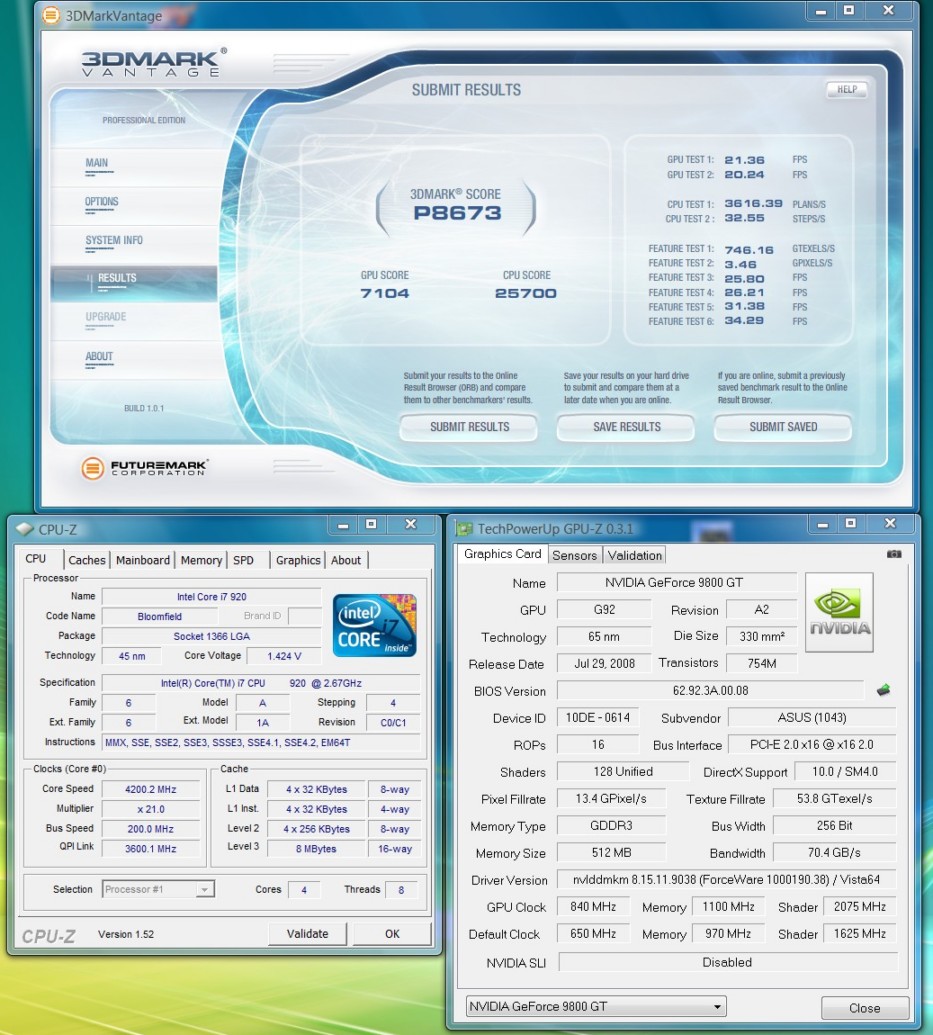Click the SAVE RESULTS button

(626, 427)
